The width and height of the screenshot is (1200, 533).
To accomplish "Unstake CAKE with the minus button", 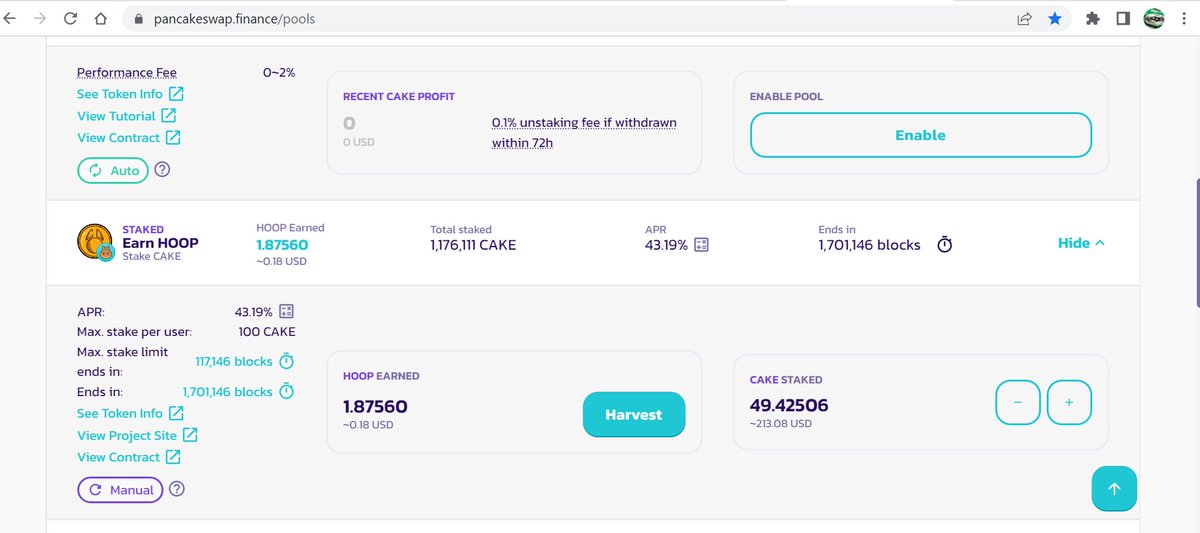I will tap(1018, 402).
